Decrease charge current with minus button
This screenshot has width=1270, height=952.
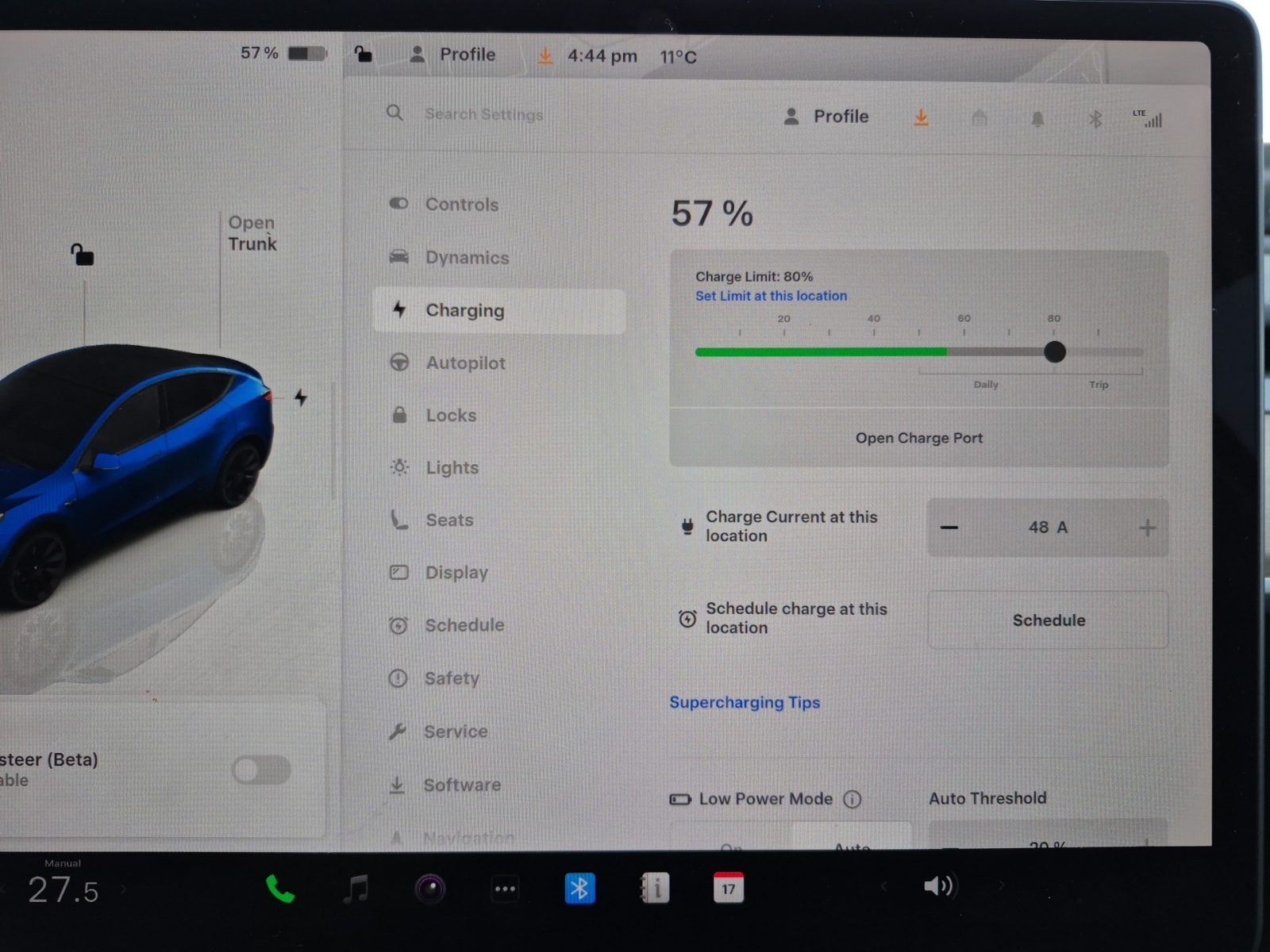pos(949,528)
